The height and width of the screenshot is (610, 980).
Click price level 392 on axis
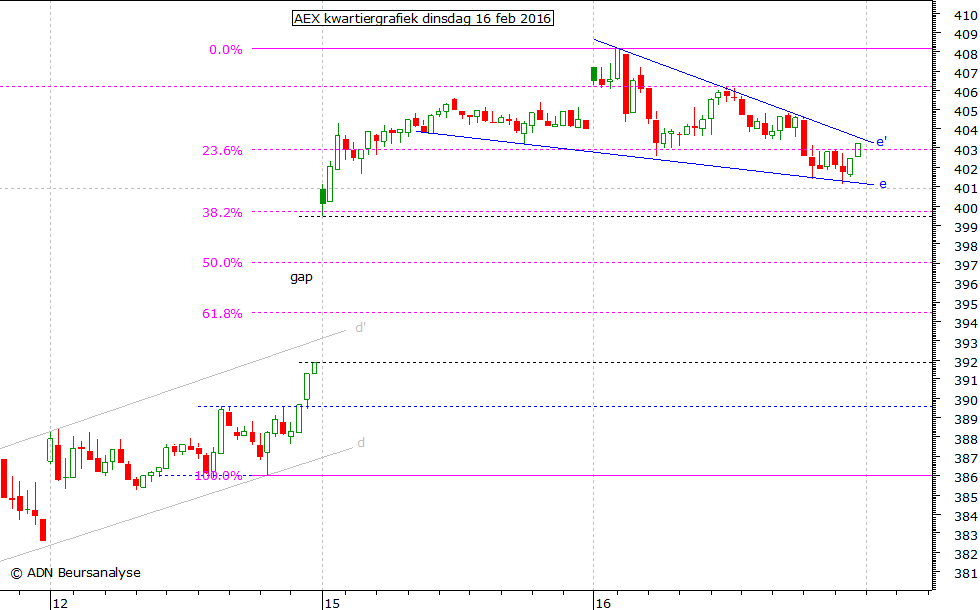point(966,362)
